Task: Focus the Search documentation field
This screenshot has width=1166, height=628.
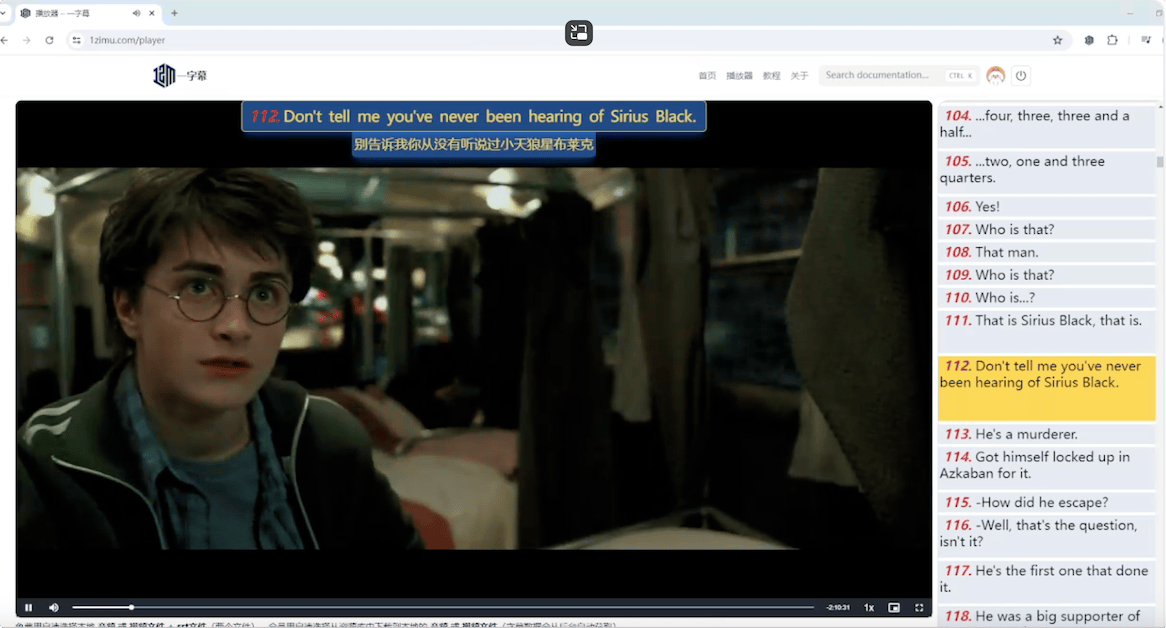Action: click(x=880, y=76)
